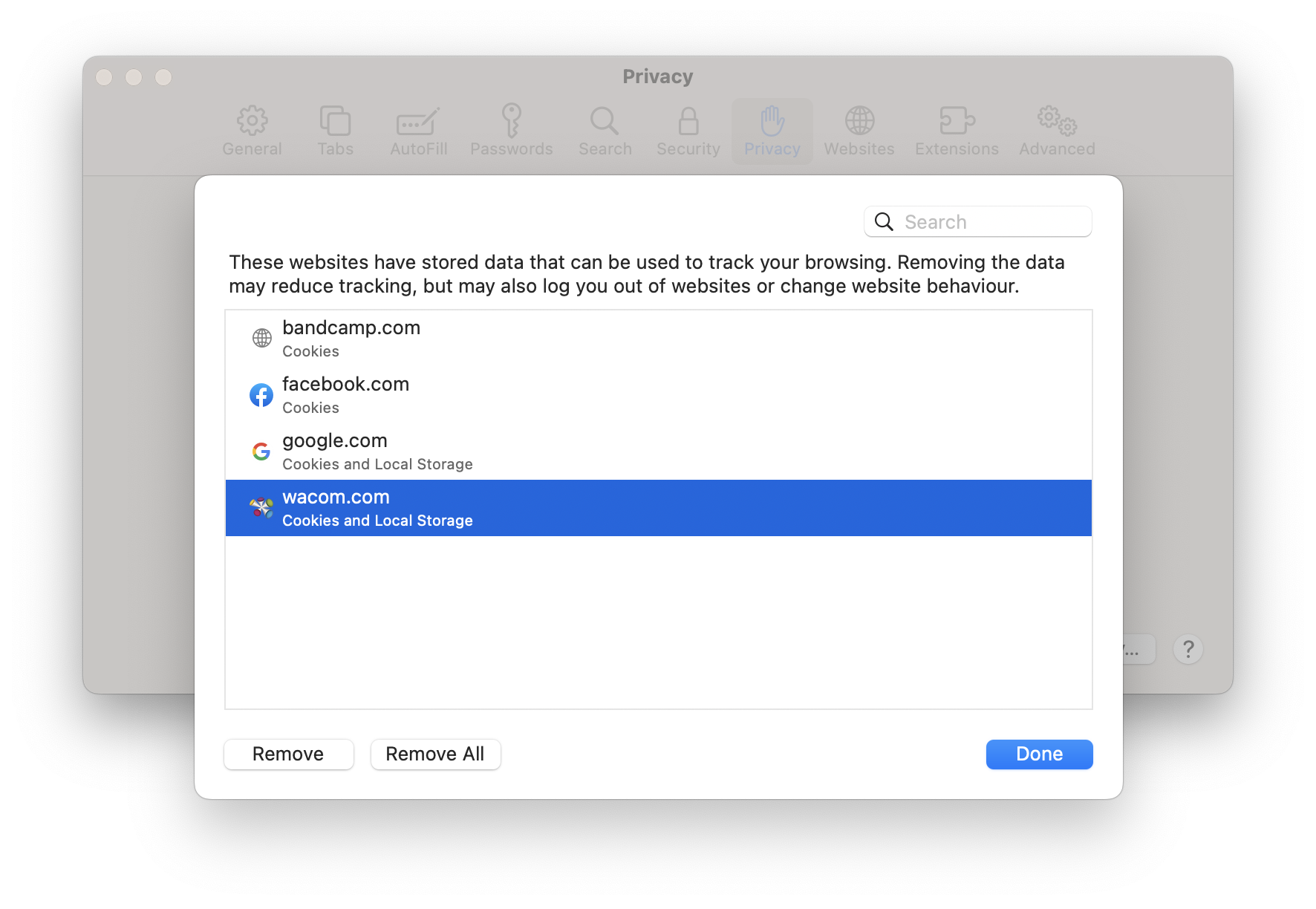Click the Remove All button
Viewport: 1316px width, 909px height.
pos(435,754)
